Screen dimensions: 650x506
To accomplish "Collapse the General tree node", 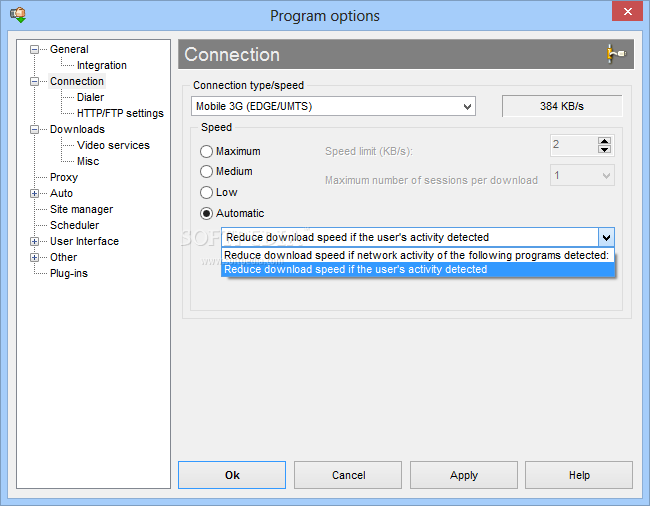I will (34, 49).
